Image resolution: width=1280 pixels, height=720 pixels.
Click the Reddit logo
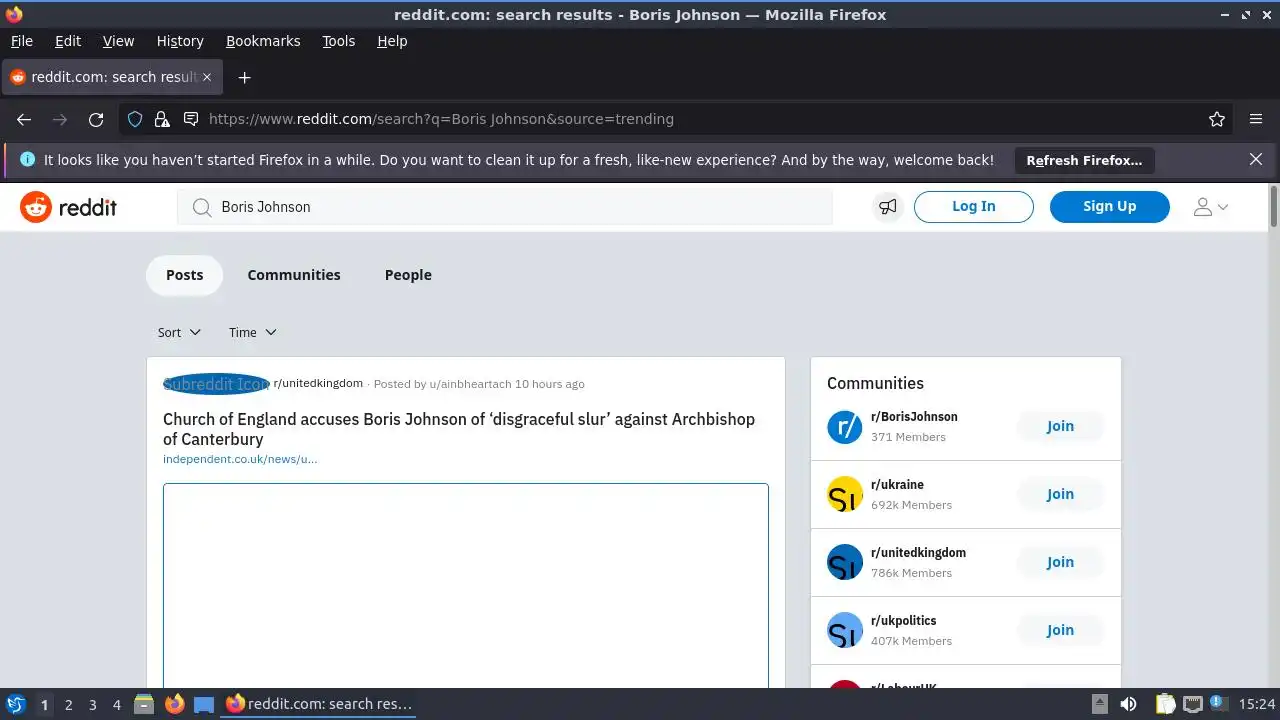click(x=68, y=207)
